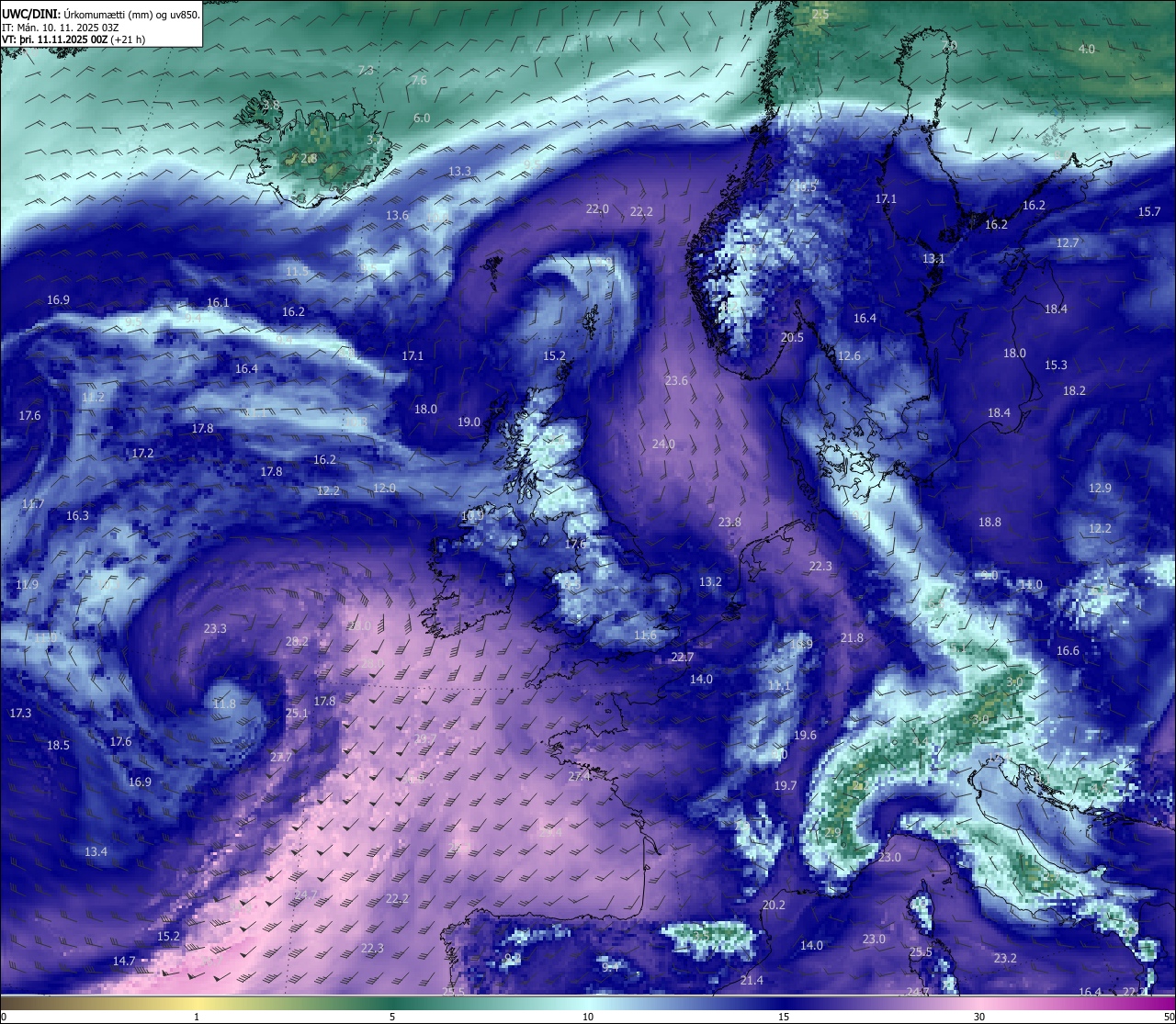Click the 4.0 value label
Image resolution: width=1176 pixels, height=1024 pixels.
point(1087,49)
